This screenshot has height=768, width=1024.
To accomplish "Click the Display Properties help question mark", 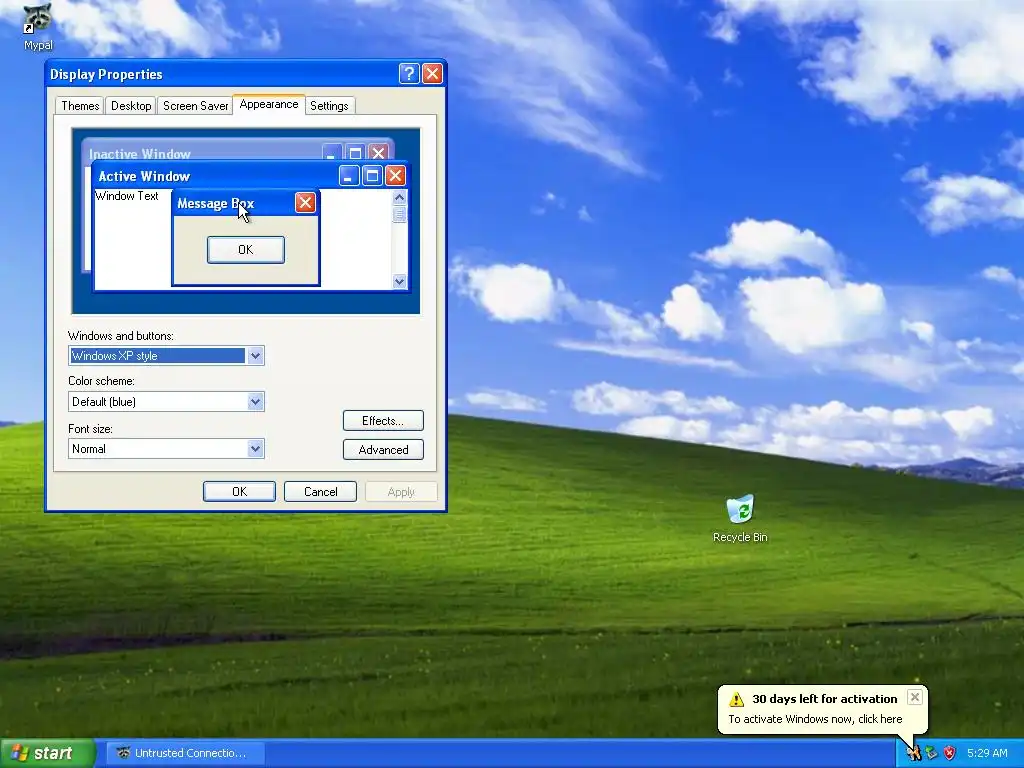I will coord(409,74).
